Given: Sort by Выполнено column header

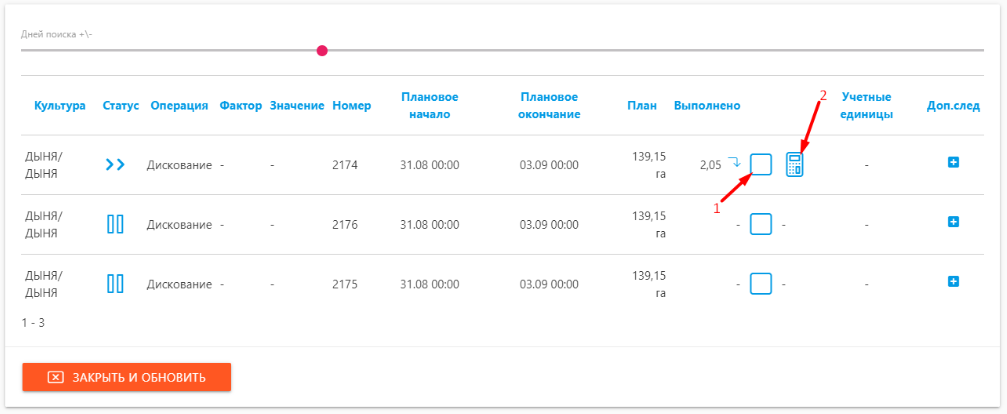Looking at the screenshot, I should 707,106.
